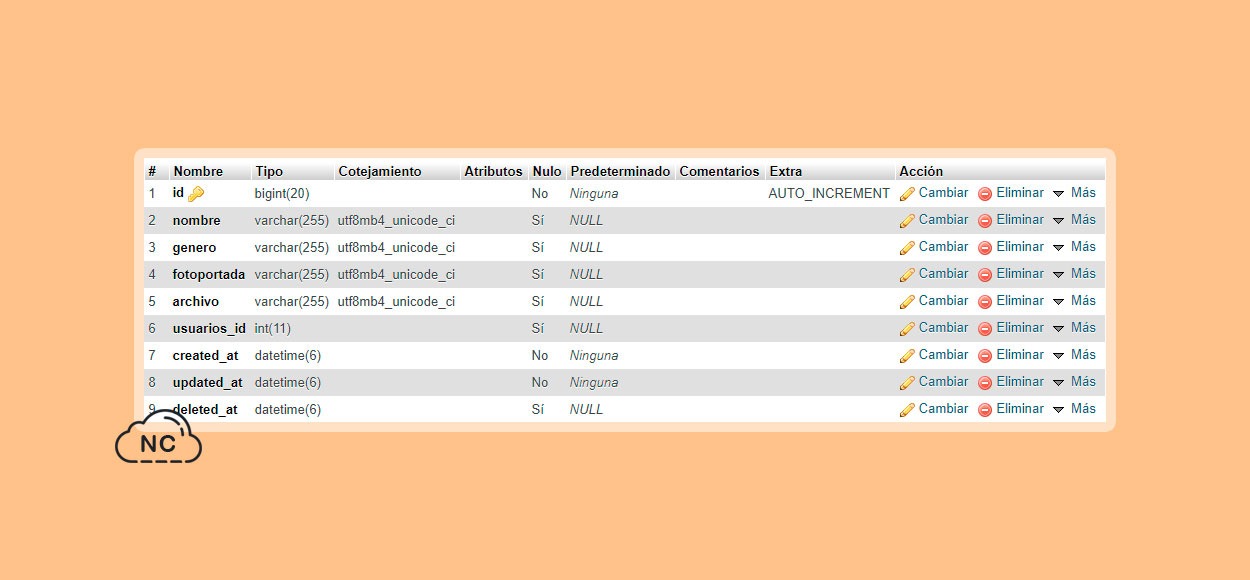Viewport: 1250px width, 580px height.
Task: Click the Atributos column header
Action: (493, 172)
